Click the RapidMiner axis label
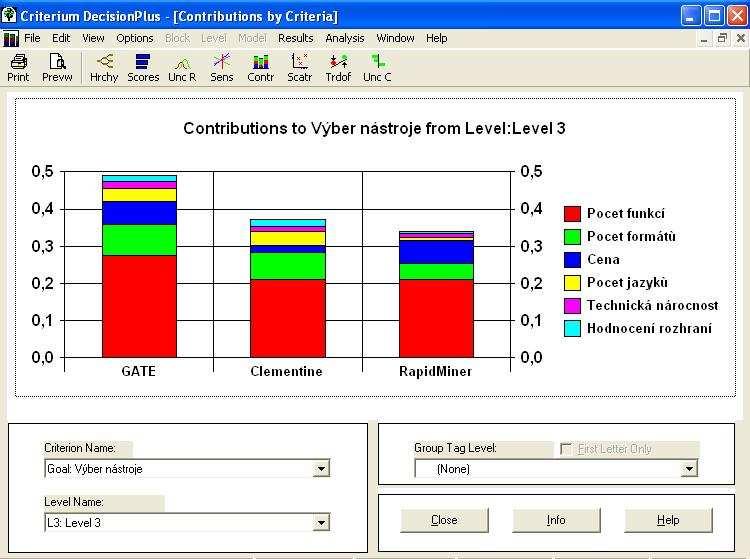This screenshot has width=750, height=559. [x=435, y=372]
